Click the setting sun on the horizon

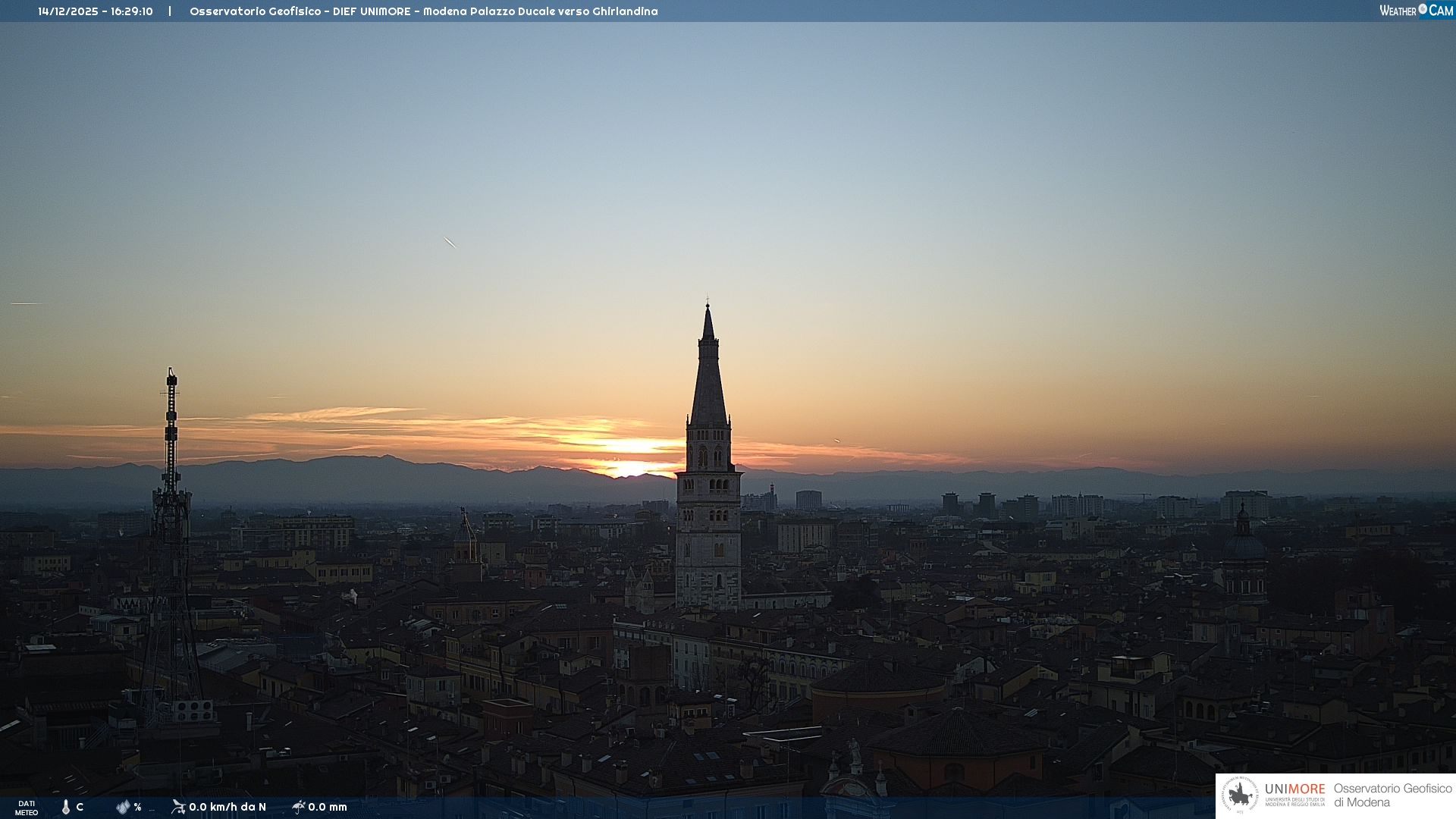(629, 467)
